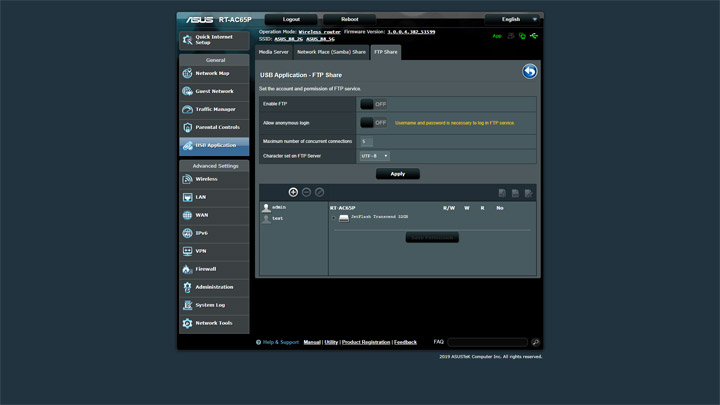Click the ASUS 5G SSID link
Image resolution: width=720 pixels, height=405 pixels.
pyautogui.click(x=321, y=39)
